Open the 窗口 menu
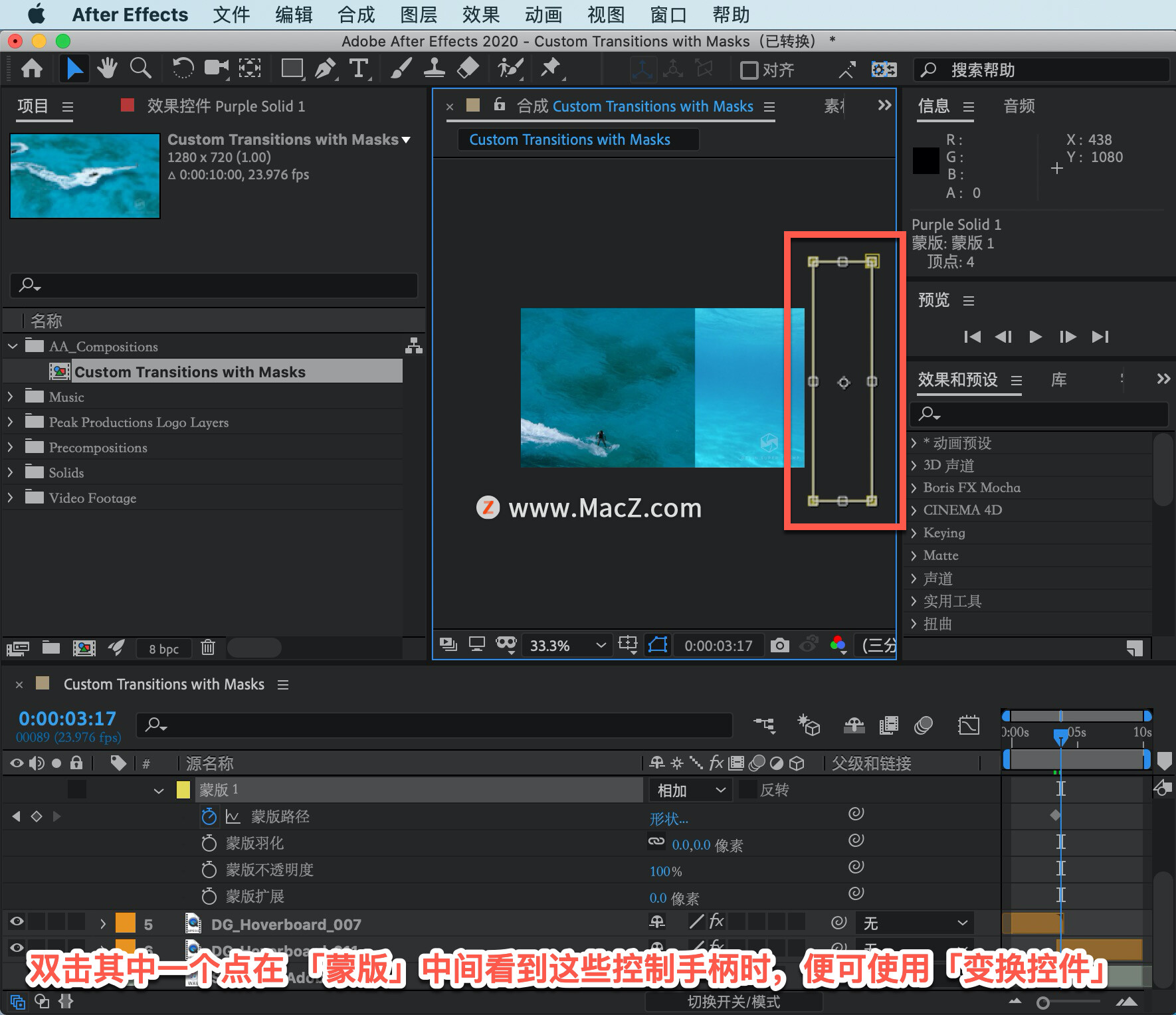 click(x=668, y=15)
